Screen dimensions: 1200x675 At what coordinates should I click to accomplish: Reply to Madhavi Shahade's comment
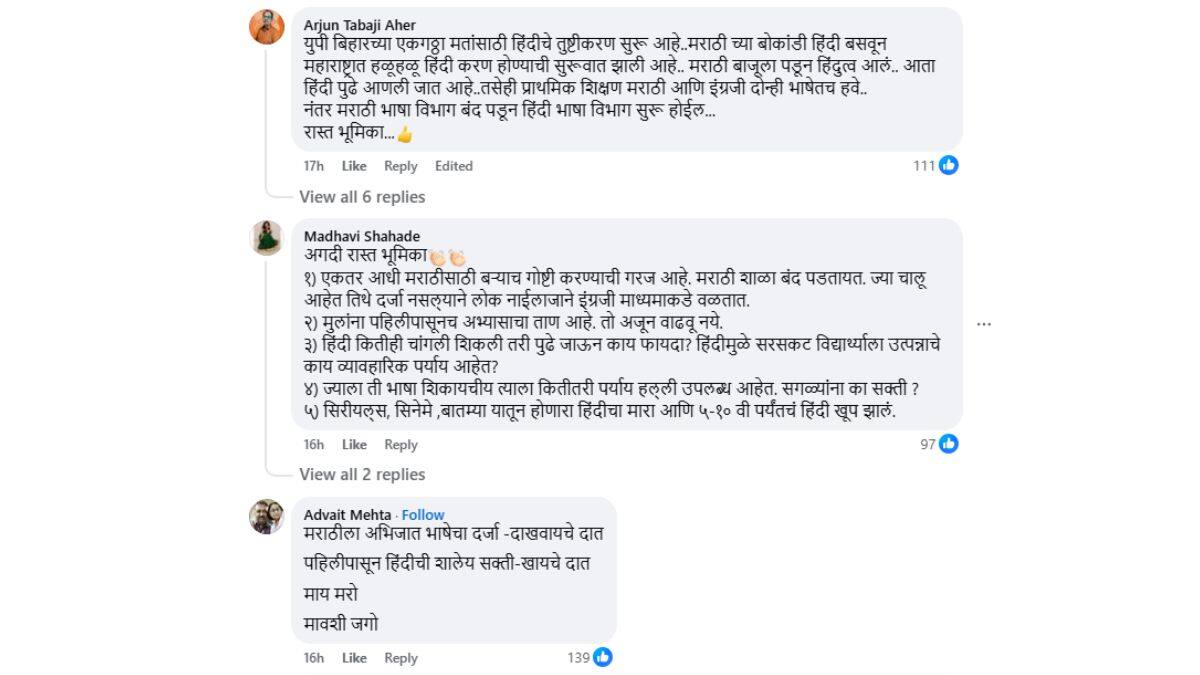point(400,444)
